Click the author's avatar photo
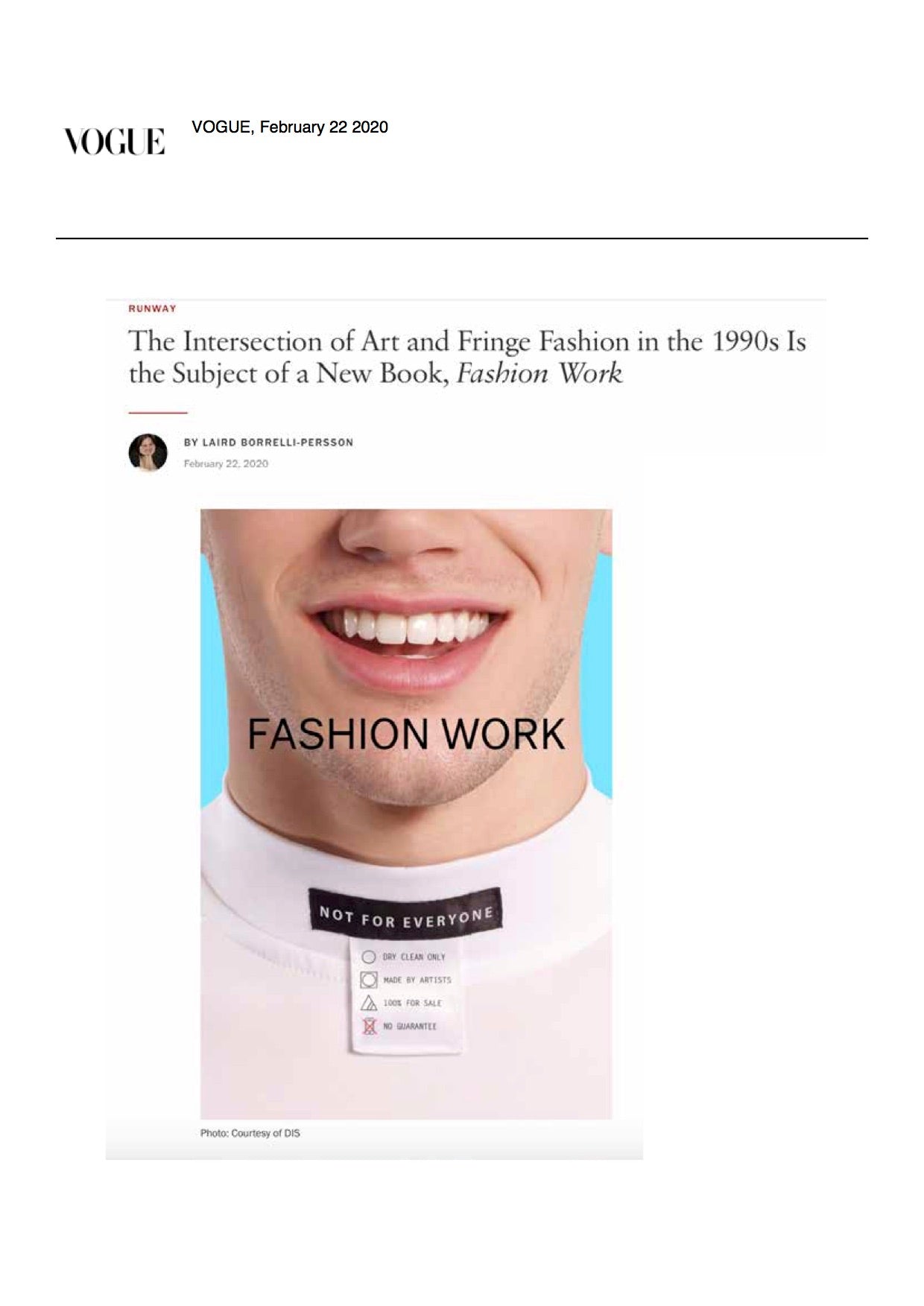 [x=148, y=452]
